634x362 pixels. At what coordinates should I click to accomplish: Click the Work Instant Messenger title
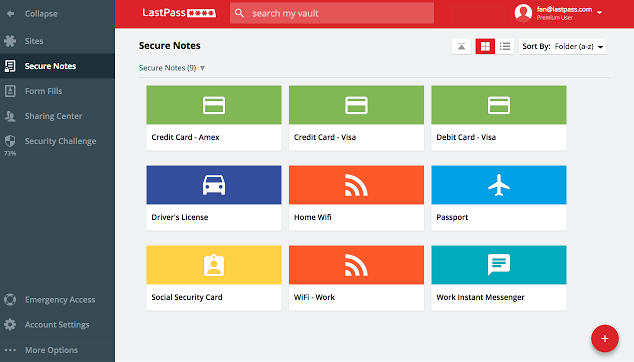480,297
